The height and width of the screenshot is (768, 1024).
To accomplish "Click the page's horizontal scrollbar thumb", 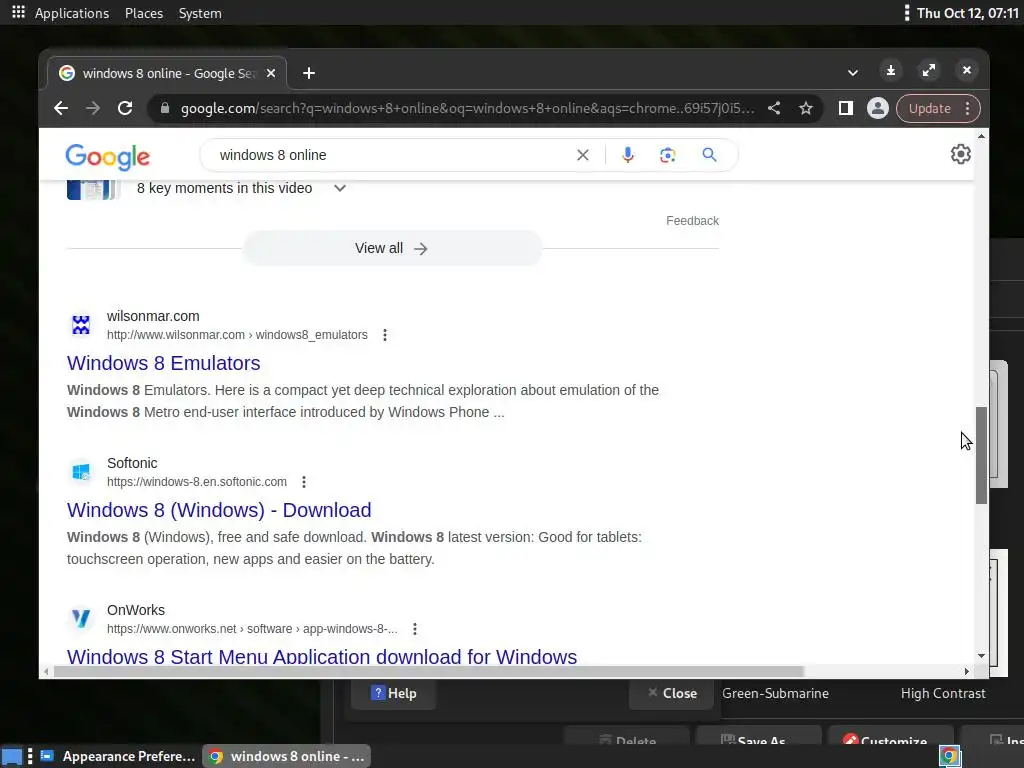I will coord(428,671).
